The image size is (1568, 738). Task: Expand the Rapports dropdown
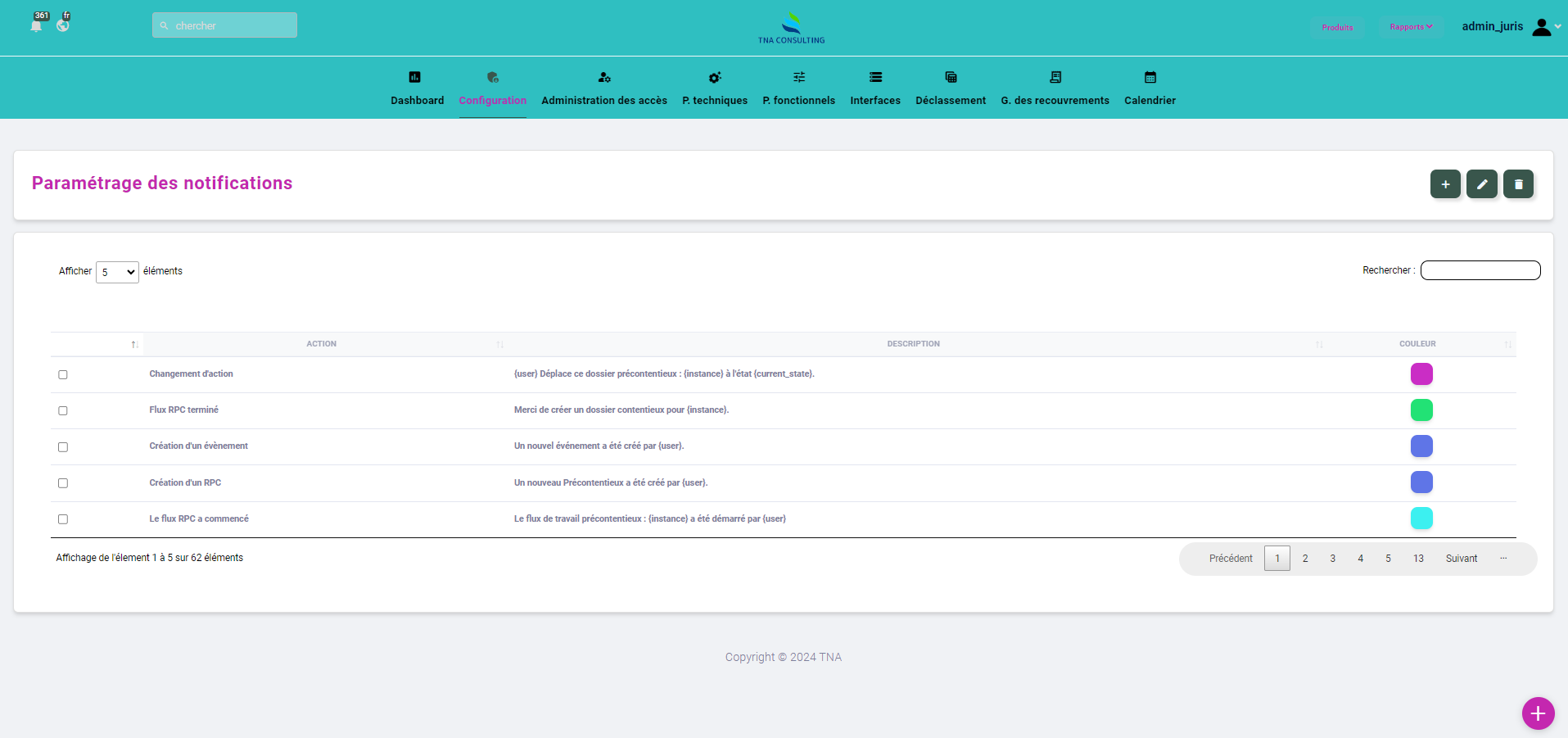[x=1411, y=27]
